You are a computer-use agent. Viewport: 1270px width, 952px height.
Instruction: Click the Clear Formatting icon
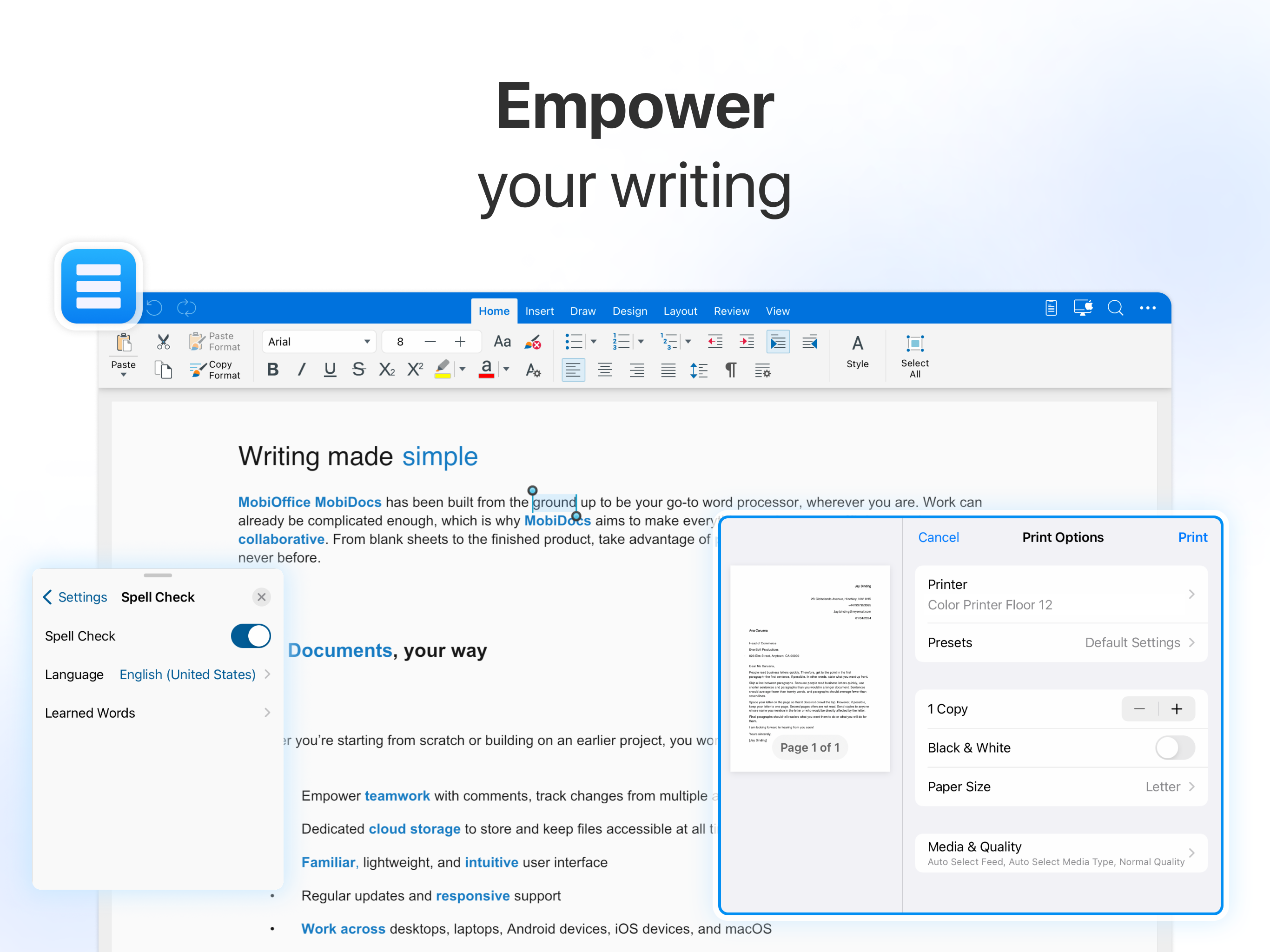(x=533, y=342)
